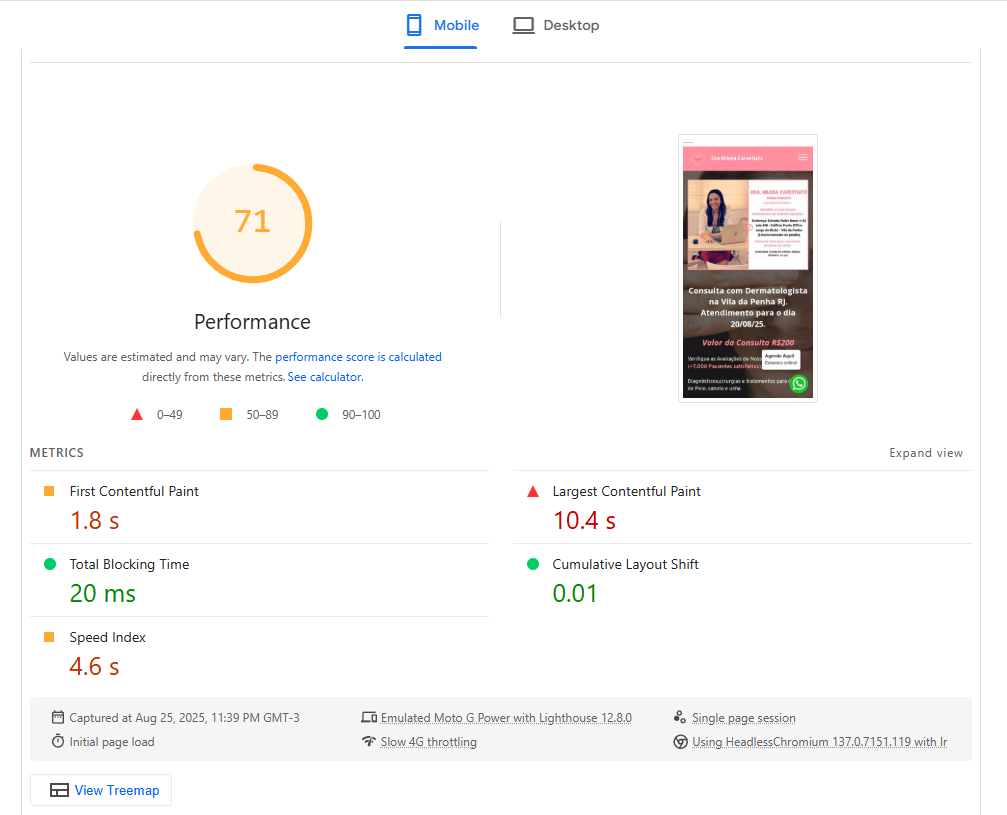
Task: Click the performance score gauge showing 71
Action: (x=252, y=222)
